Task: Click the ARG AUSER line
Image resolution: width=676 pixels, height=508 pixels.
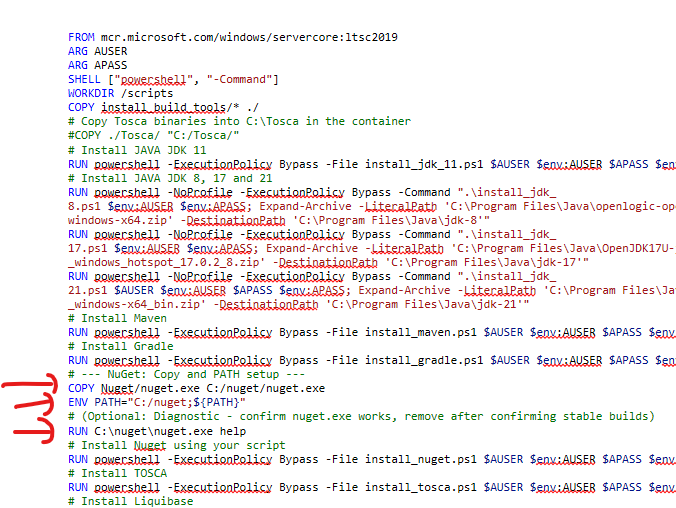Action: tap(97, 51)
